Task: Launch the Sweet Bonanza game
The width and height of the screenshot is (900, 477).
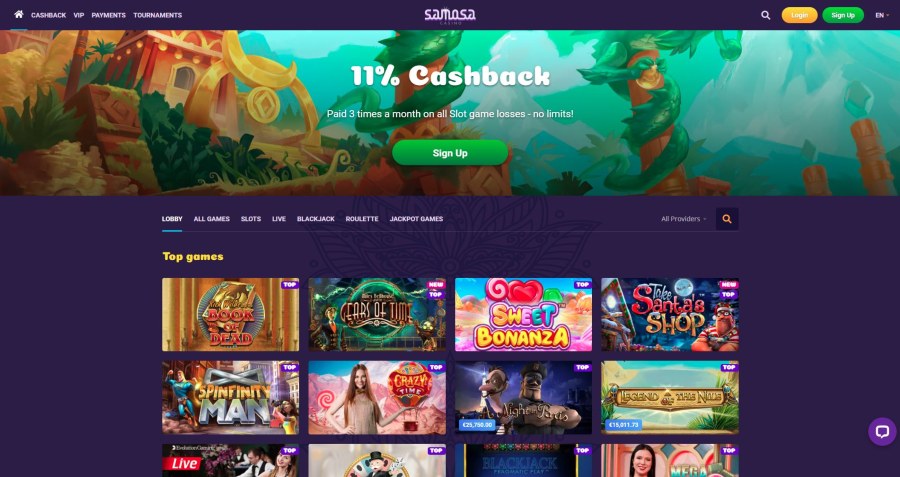Action: tap(523, 315)
